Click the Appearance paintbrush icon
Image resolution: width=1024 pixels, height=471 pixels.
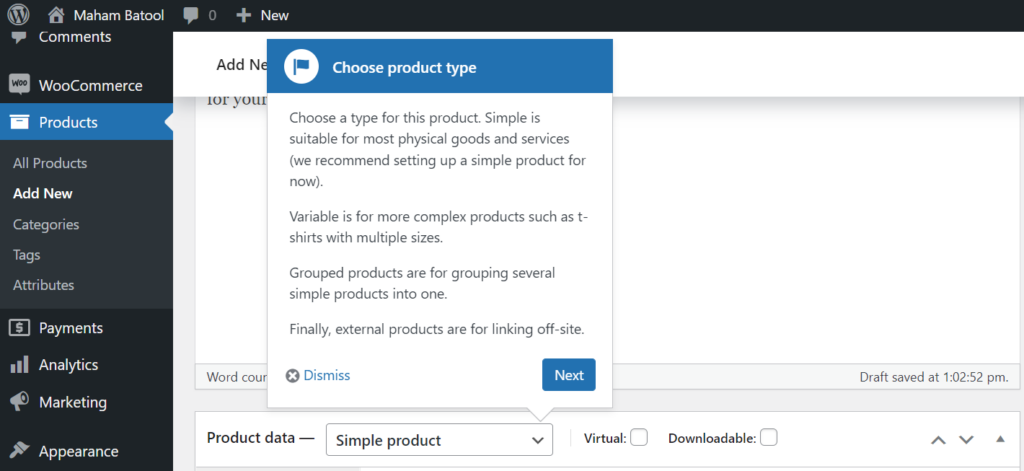pyautogui.click(x=20, y=451)
